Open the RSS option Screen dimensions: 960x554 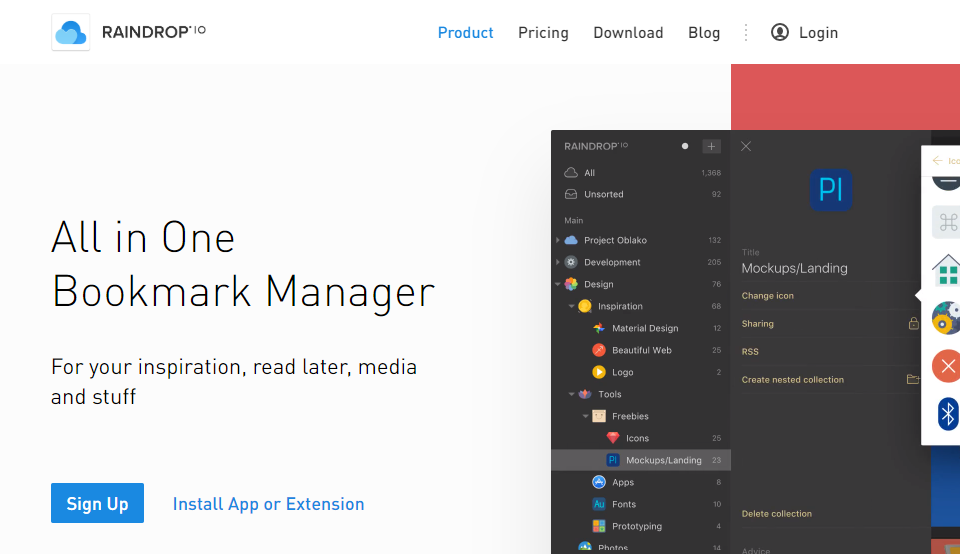(750, 352)
